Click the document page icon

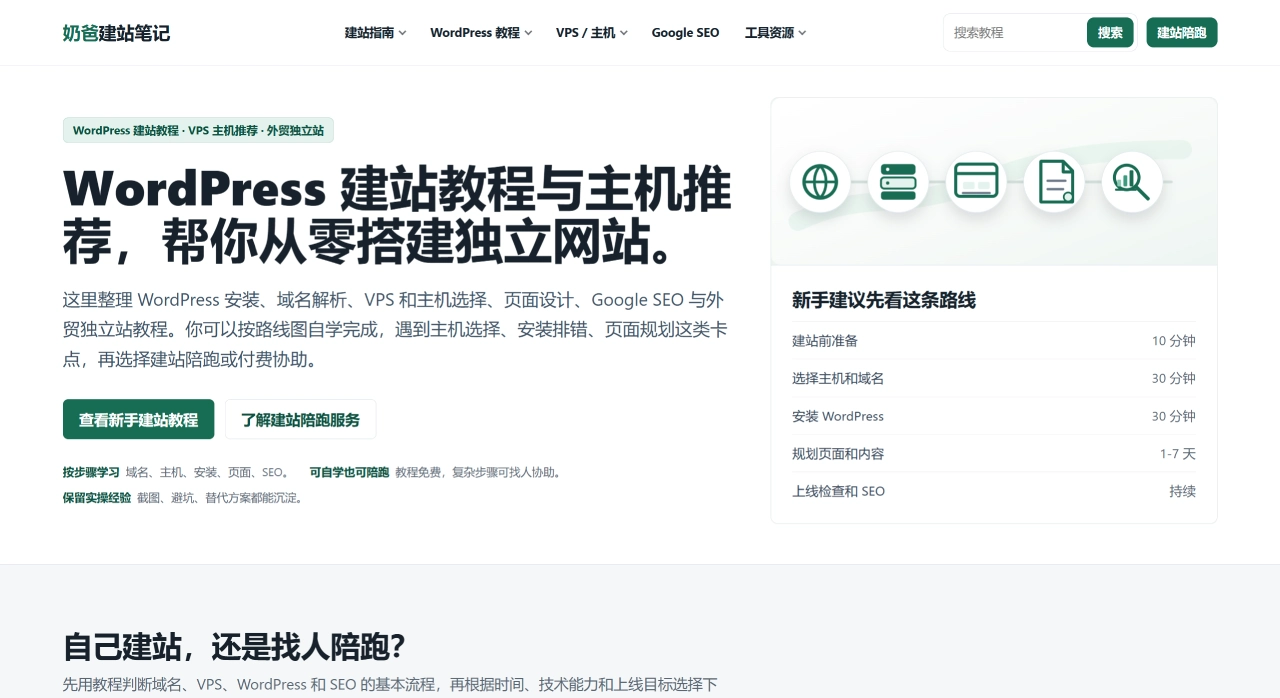(1055, 182)
